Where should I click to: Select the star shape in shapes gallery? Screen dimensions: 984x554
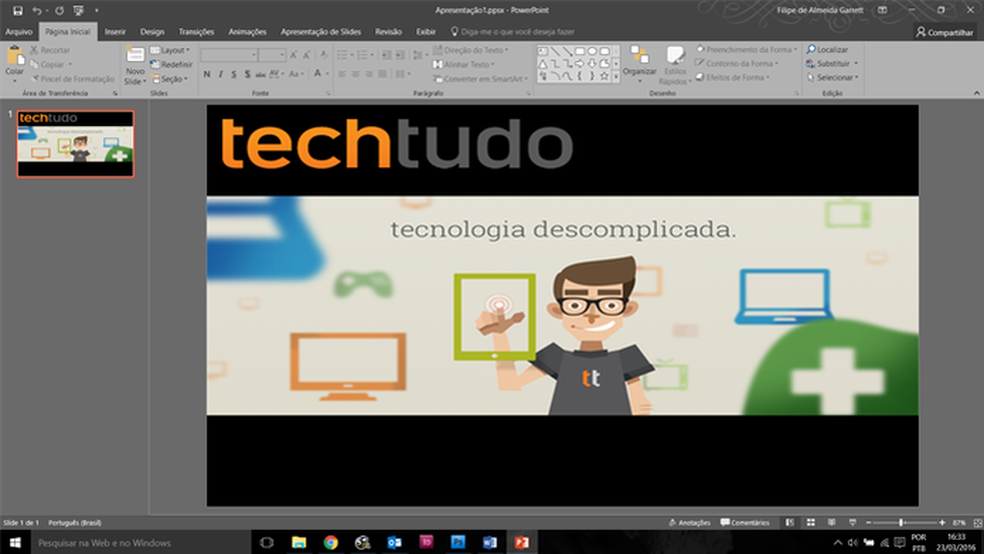click(604, 76)
